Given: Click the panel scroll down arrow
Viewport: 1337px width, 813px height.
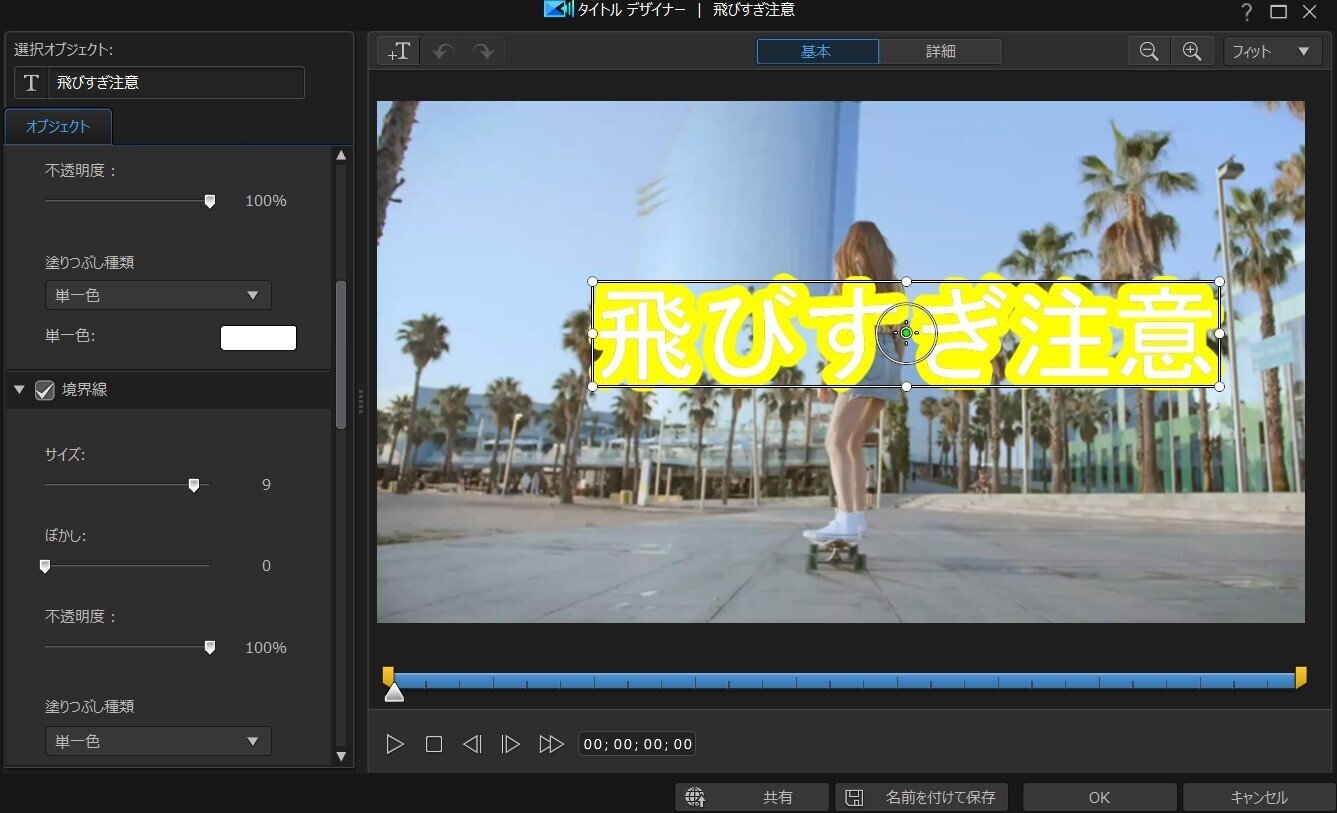Looking at the screenshot, I should point(341,757).
